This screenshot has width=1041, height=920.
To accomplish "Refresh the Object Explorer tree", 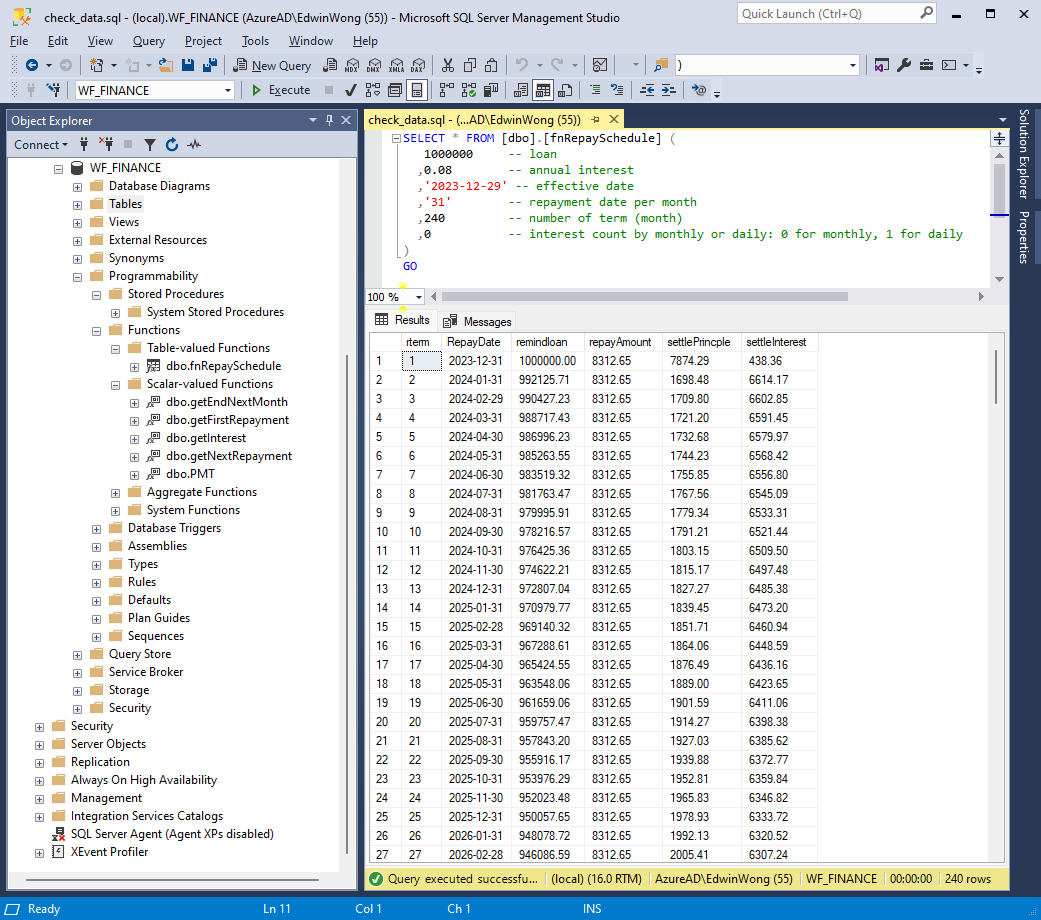I will pyautogui.click(x=172, y=144).
